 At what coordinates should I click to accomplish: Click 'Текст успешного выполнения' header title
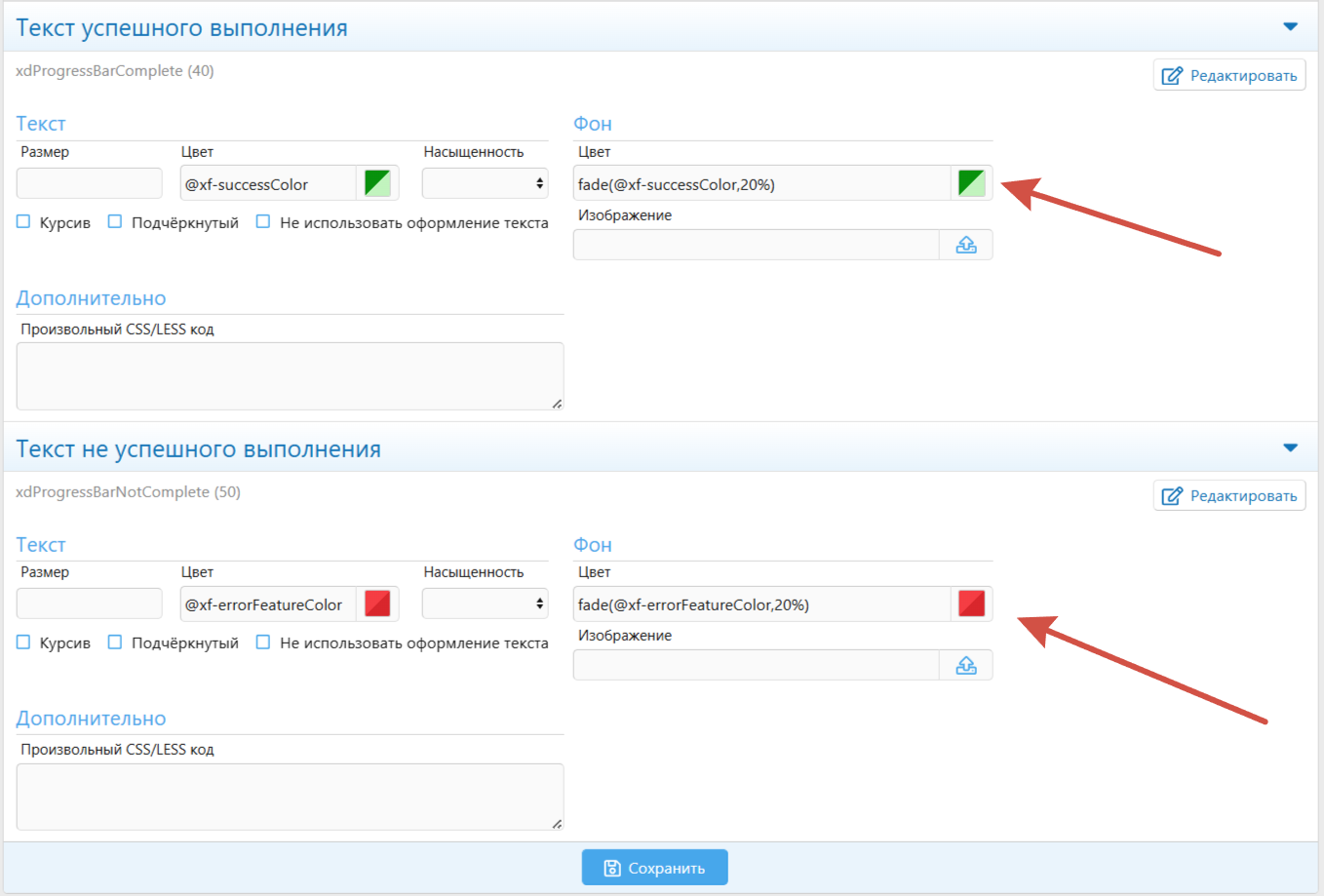181,28
